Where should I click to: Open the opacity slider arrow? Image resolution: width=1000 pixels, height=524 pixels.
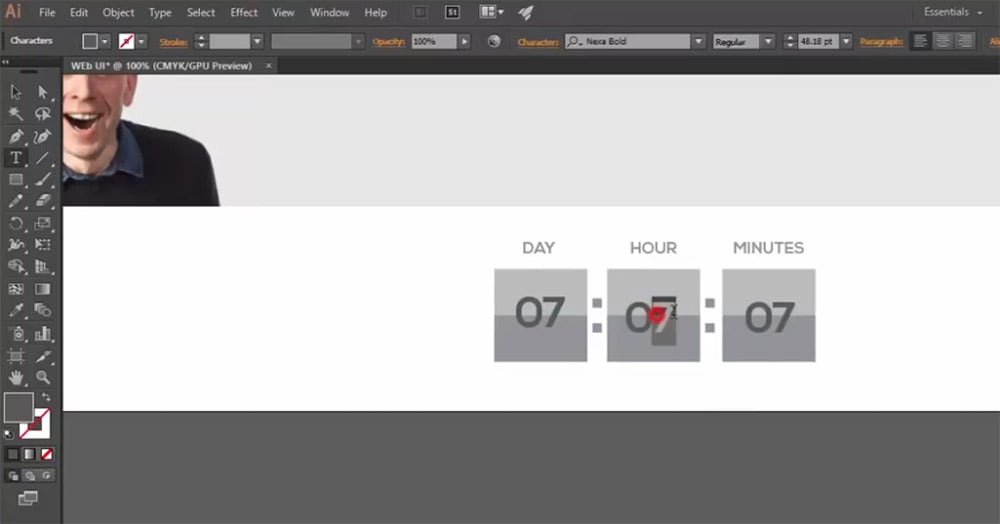point(464,41)
